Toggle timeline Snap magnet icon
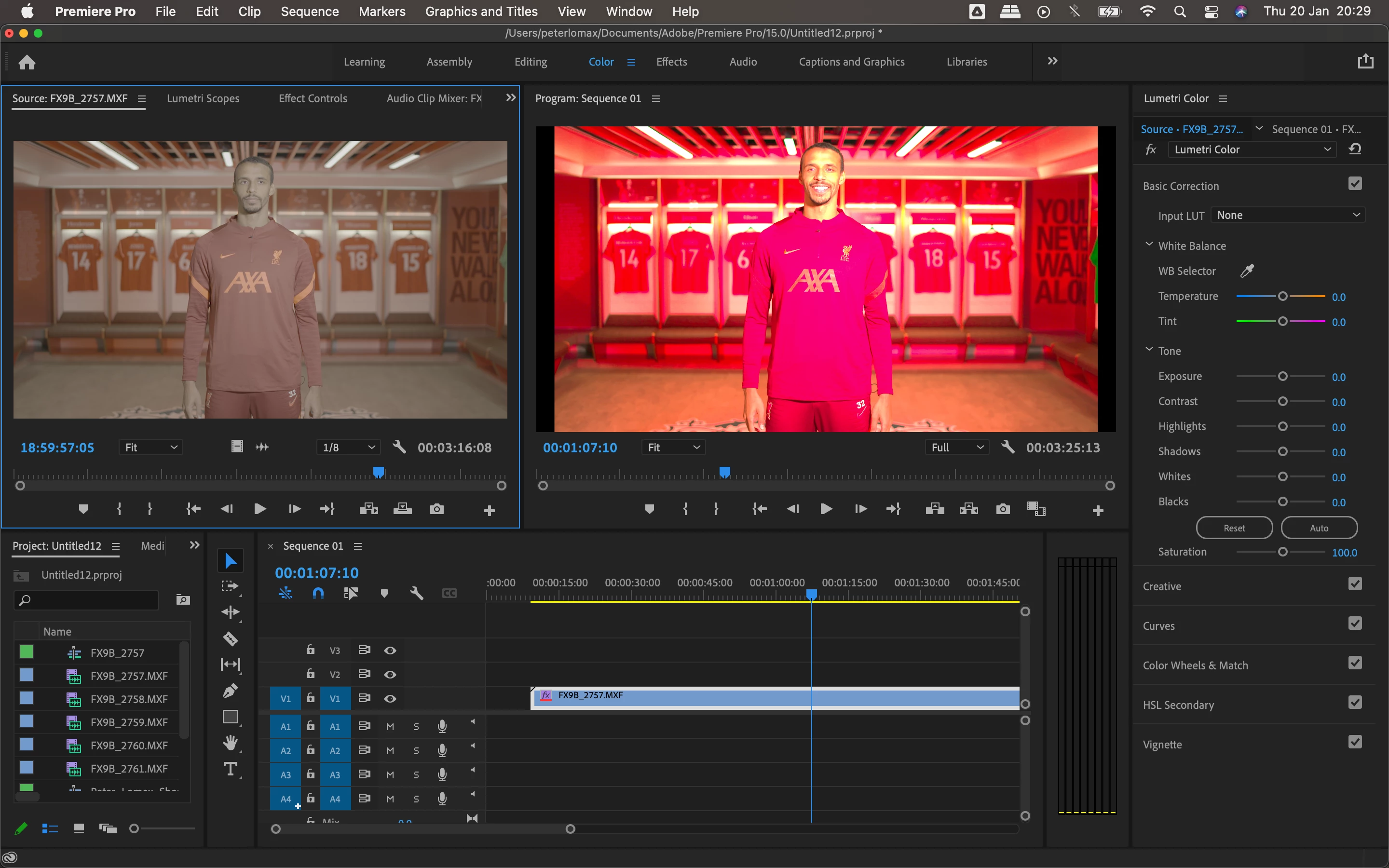1389x868 pixels. click(318, 593)
